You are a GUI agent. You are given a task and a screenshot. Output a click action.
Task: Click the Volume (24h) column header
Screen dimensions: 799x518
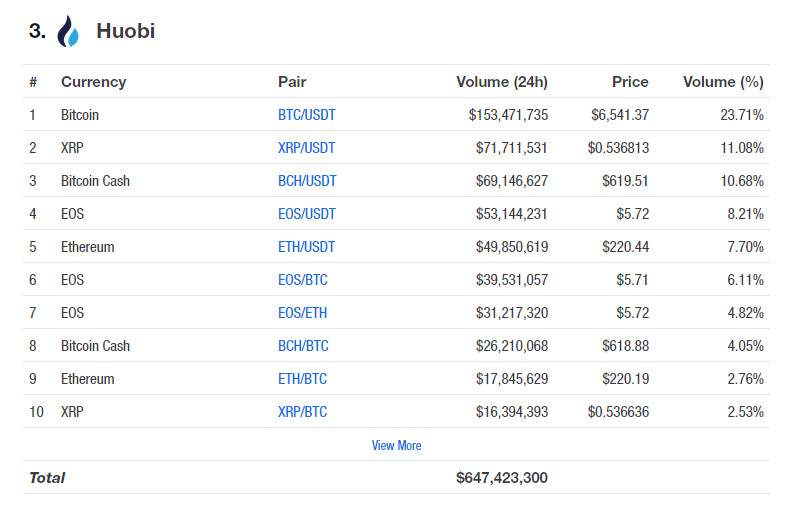point(502,82)
